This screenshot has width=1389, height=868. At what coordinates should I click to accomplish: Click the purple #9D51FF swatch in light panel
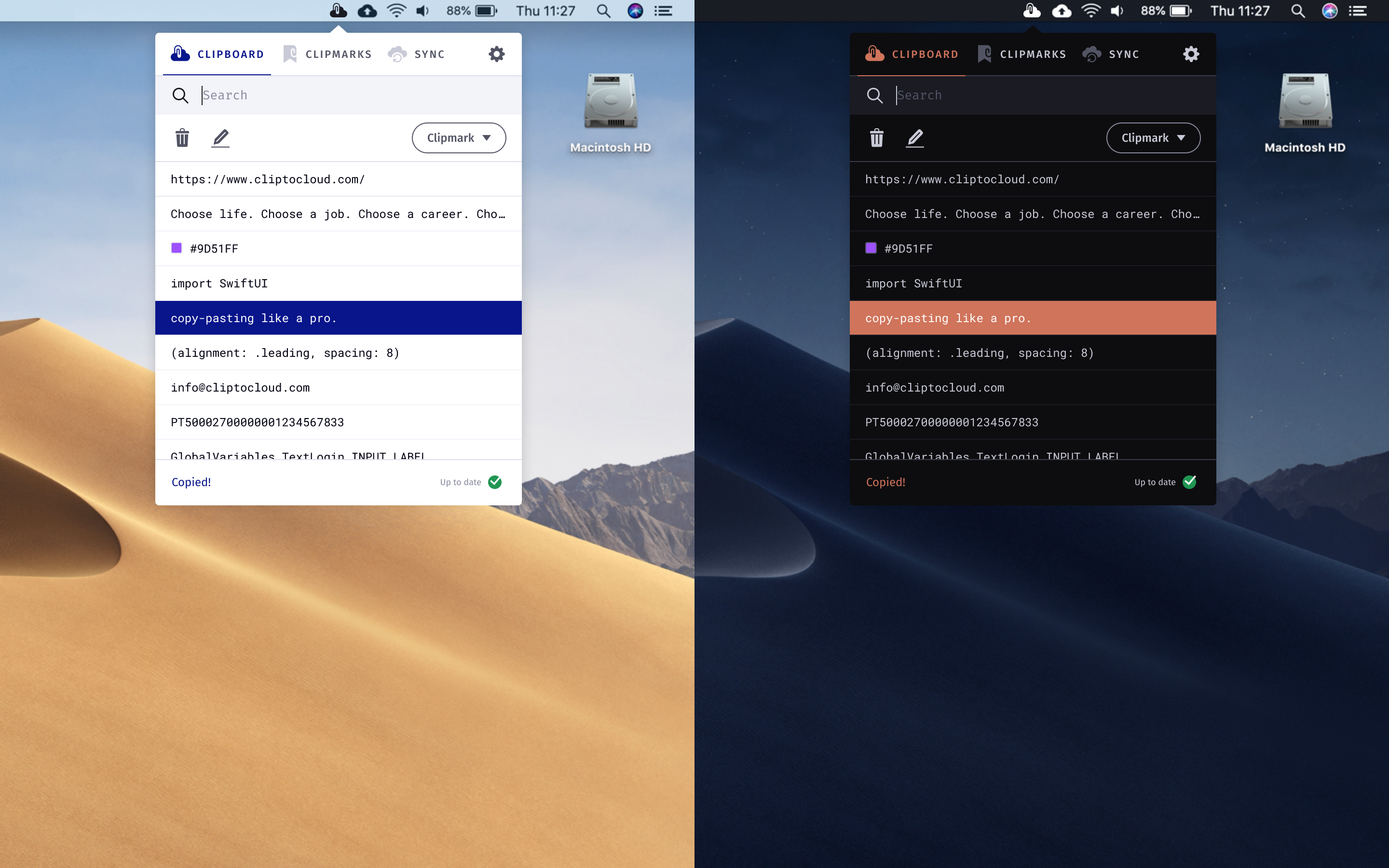point(177,248)
